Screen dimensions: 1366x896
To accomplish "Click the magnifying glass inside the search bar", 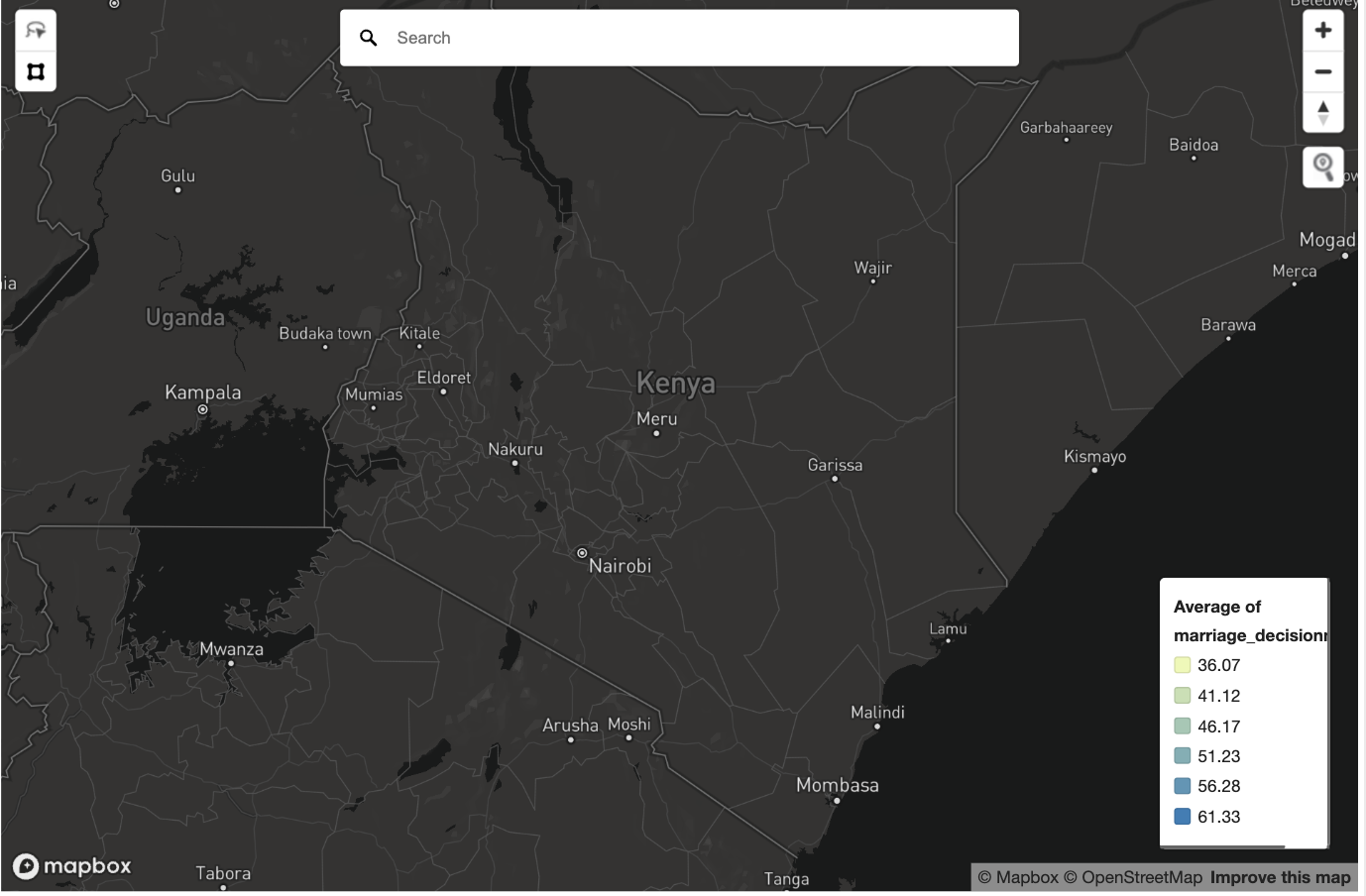I will (x=368, y=37).
